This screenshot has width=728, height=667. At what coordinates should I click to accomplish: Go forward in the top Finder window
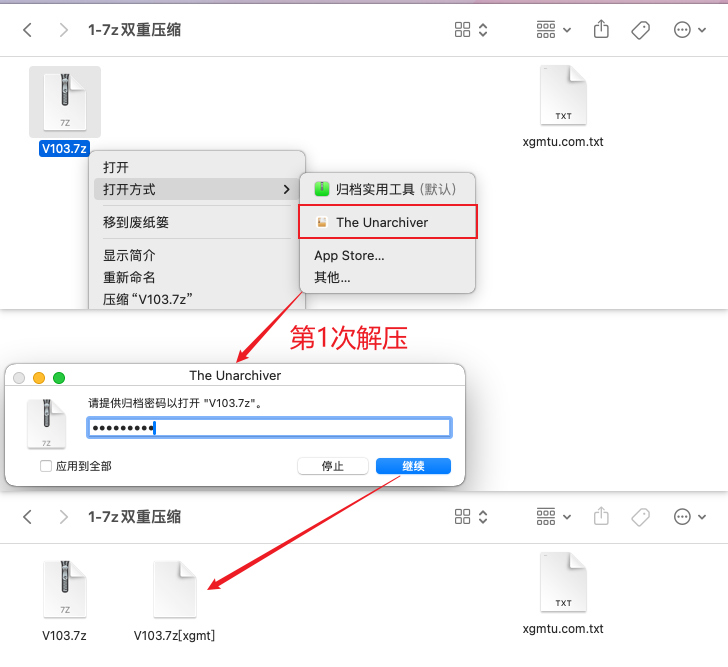click(x=64, y=30)
